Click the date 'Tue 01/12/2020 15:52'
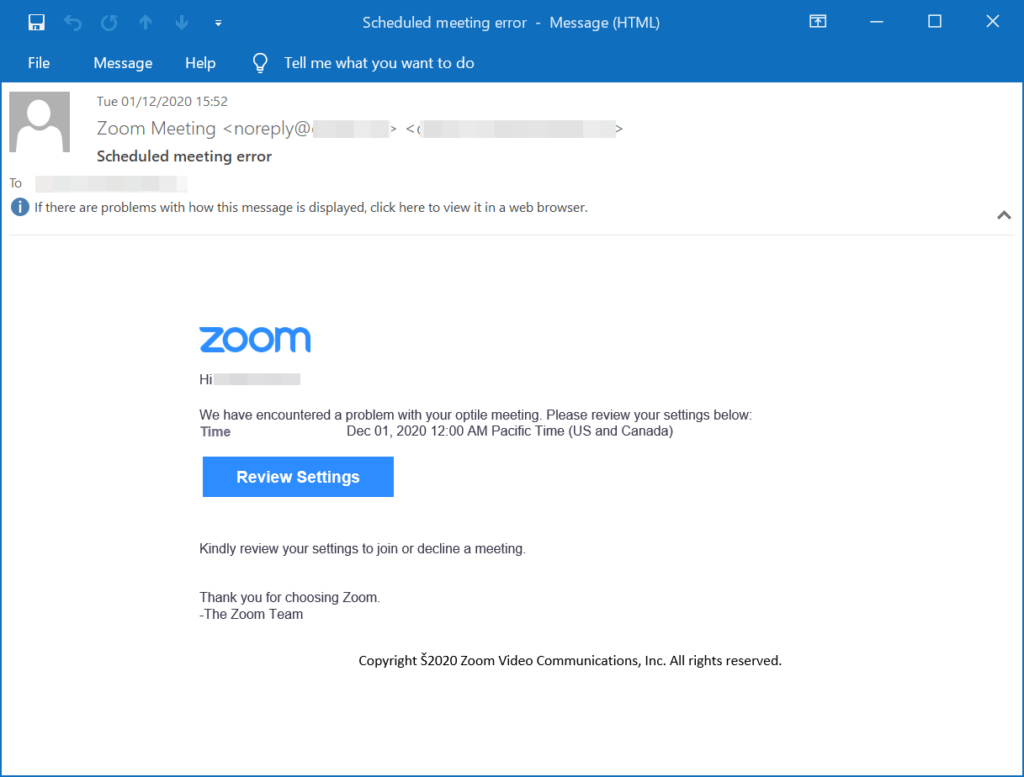The image size is (1024, 777). (162, 101)
